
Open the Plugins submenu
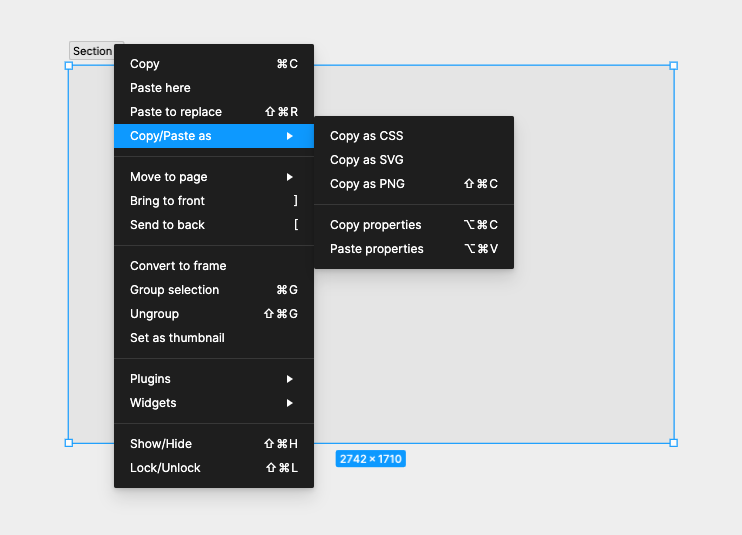click(x=214, y=379)
